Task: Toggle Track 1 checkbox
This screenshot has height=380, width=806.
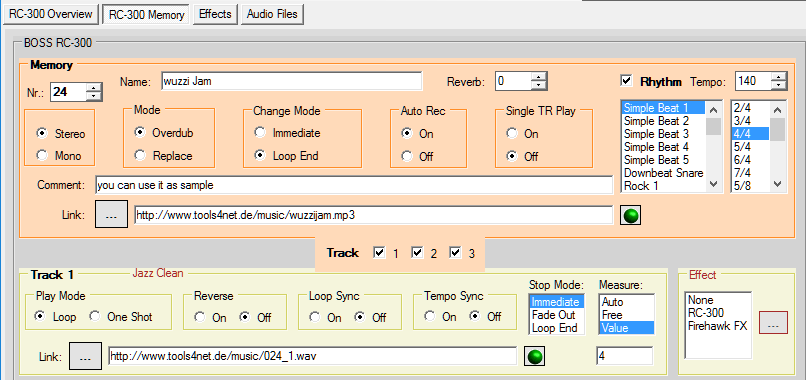Action: point(379,252)
